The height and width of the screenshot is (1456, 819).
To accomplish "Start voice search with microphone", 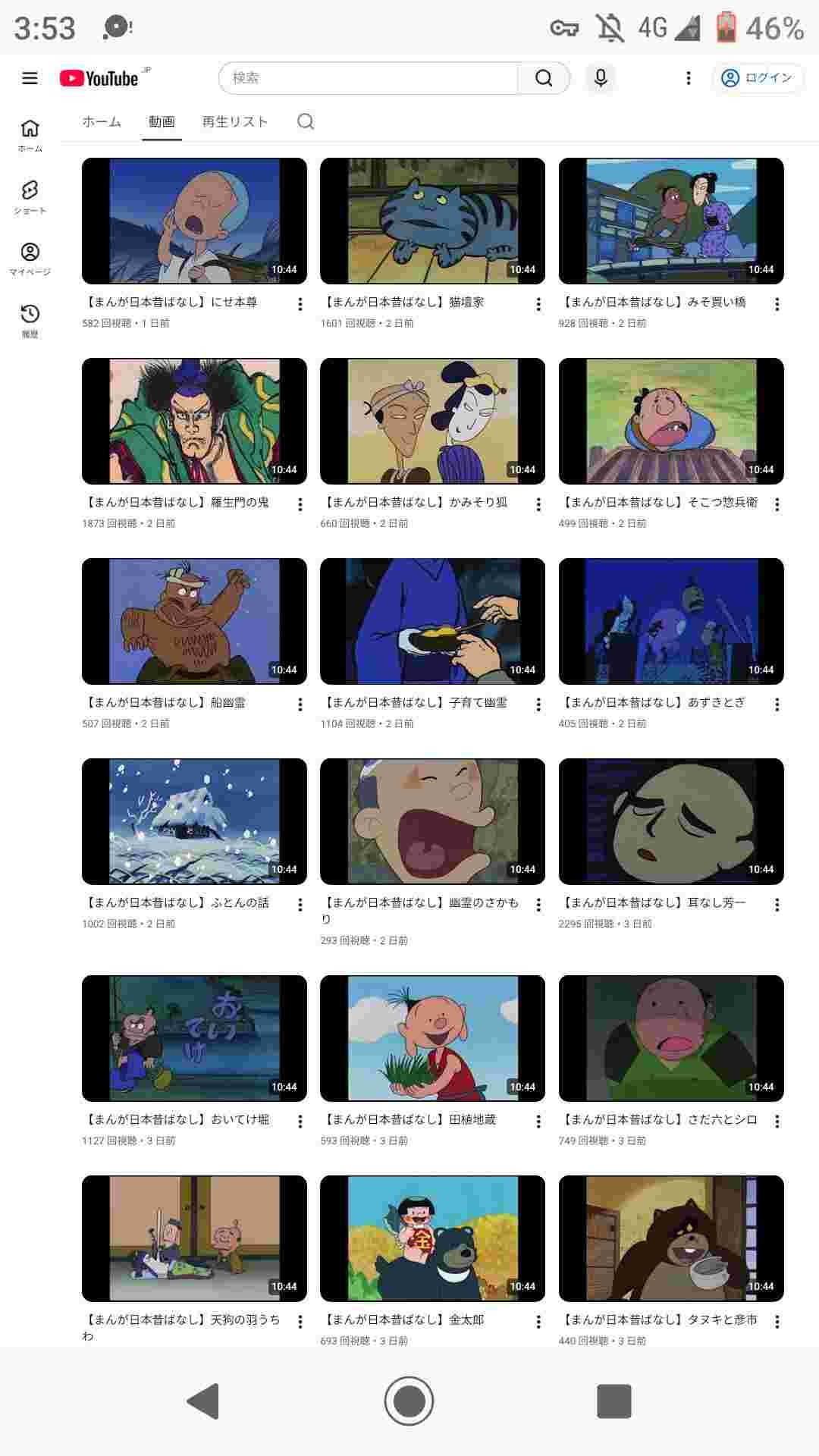I will click(x=601, y=78).
